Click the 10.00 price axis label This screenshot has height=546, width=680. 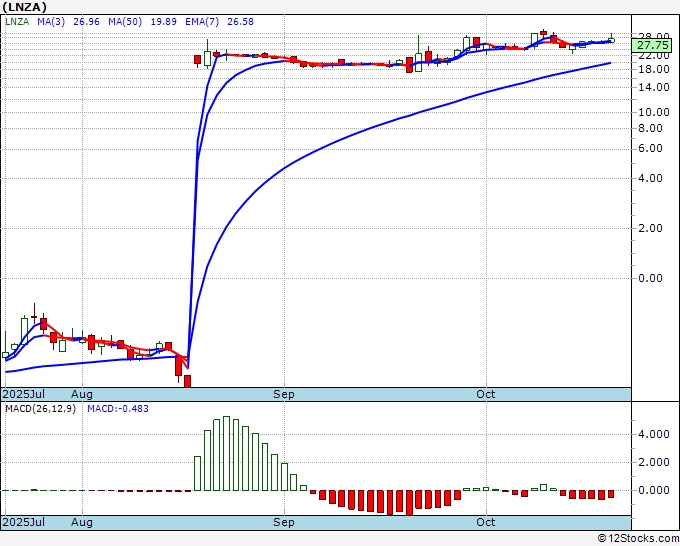click(x=653, y=112)
